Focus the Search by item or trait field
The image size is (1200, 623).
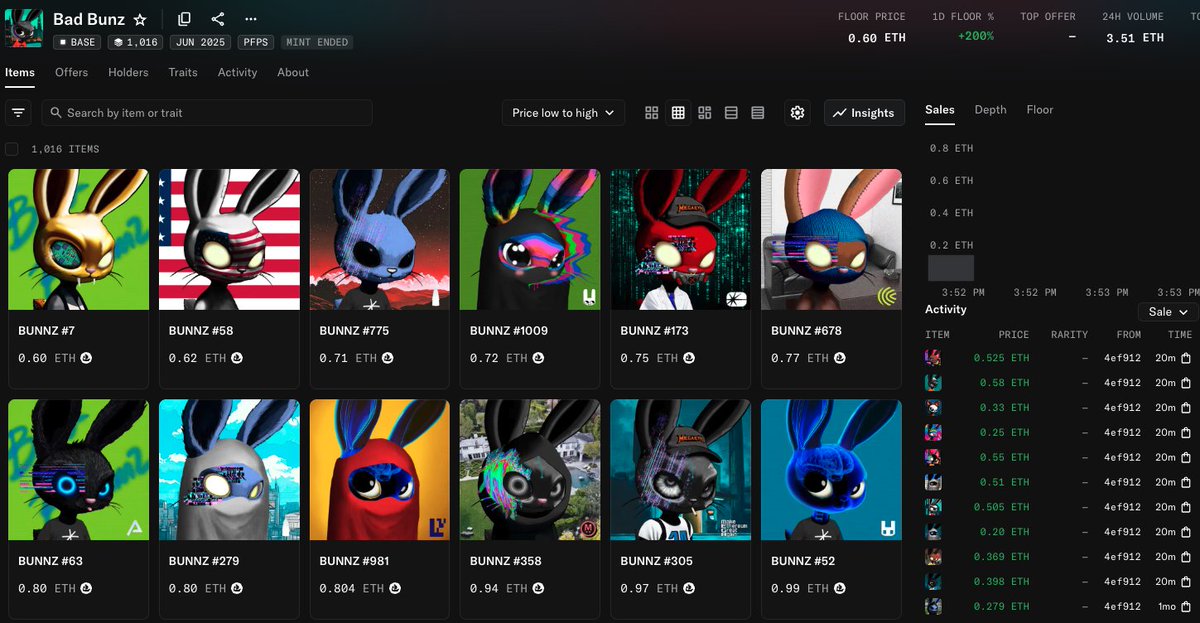pyautogui.click(x=207, y=113)
